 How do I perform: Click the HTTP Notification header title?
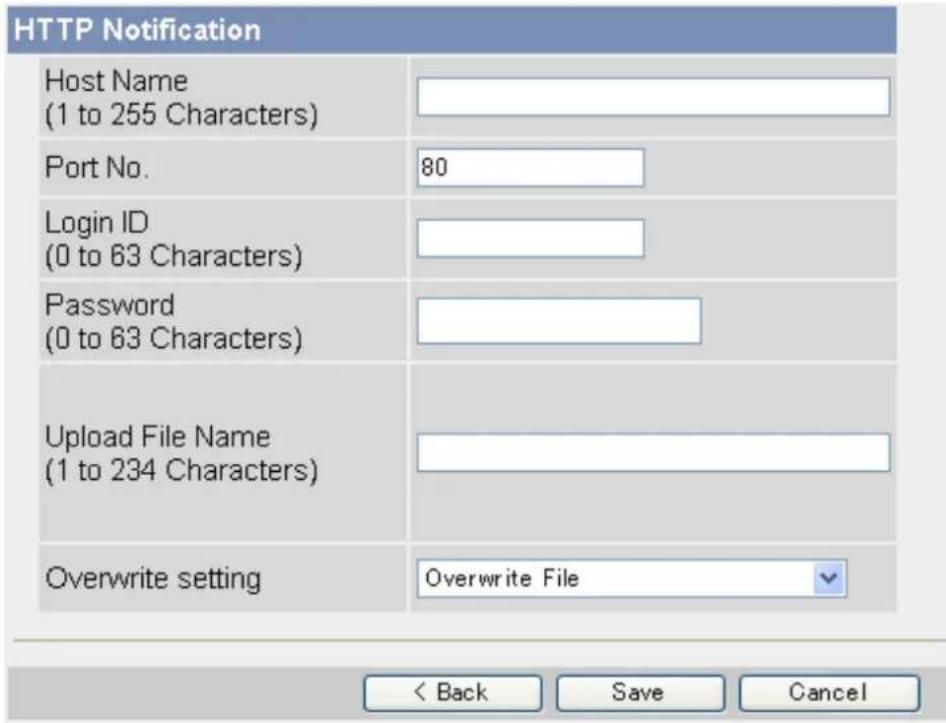pos(138,30)
